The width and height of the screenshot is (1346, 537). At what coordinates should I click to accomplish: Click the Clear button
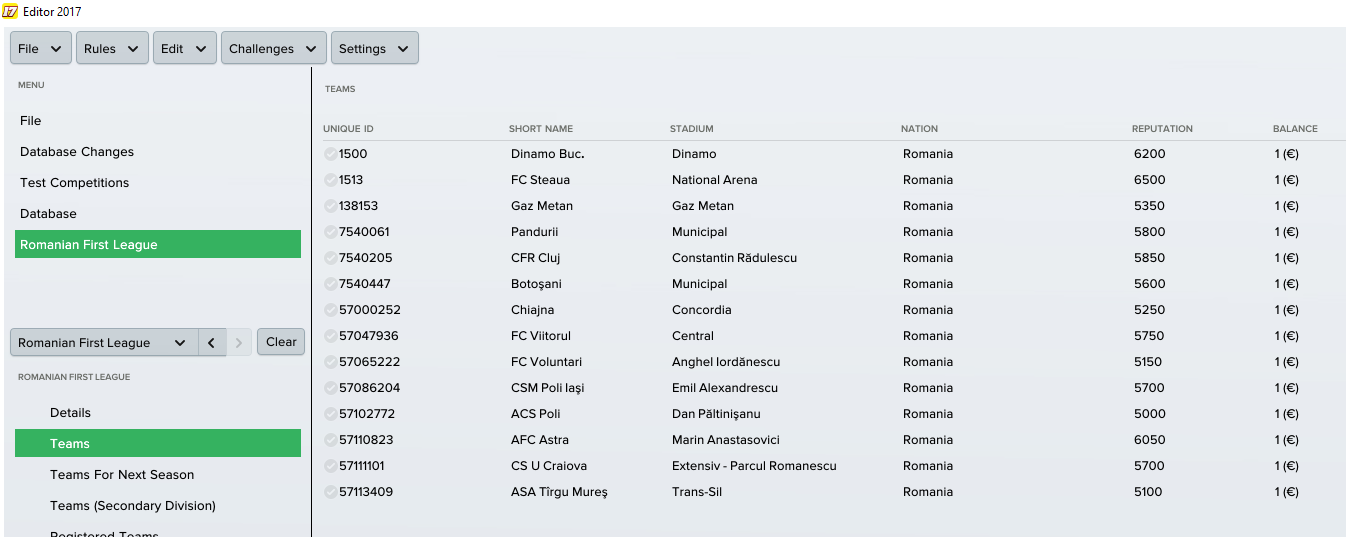pos(281,342)
